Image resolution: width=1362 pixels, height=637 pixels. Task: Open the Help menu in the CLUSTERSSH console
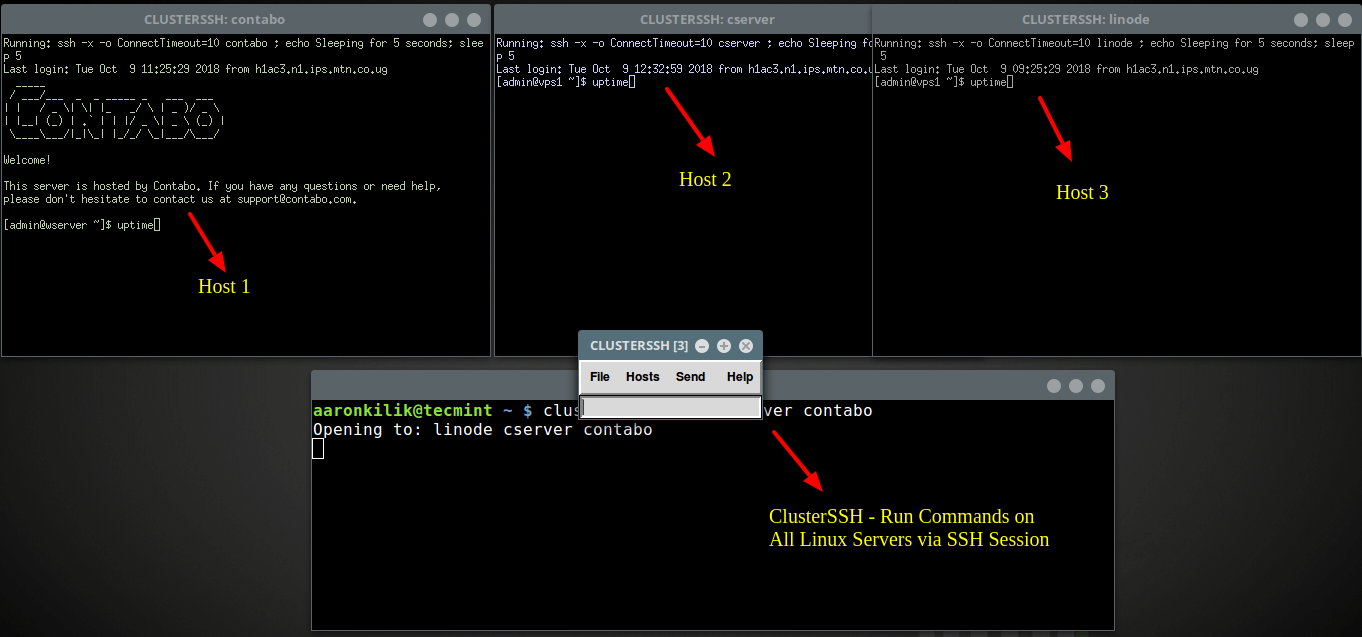point(739,377)
